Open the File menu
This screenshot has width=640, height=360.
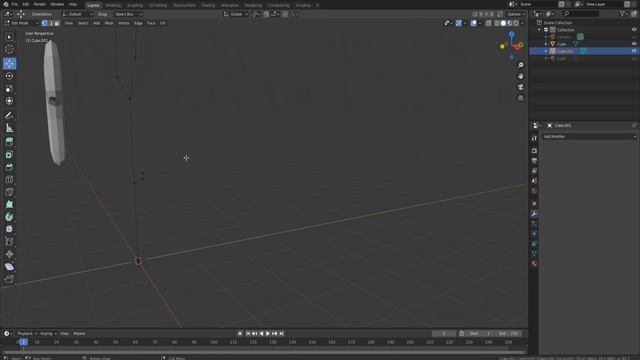click(15, 4)
